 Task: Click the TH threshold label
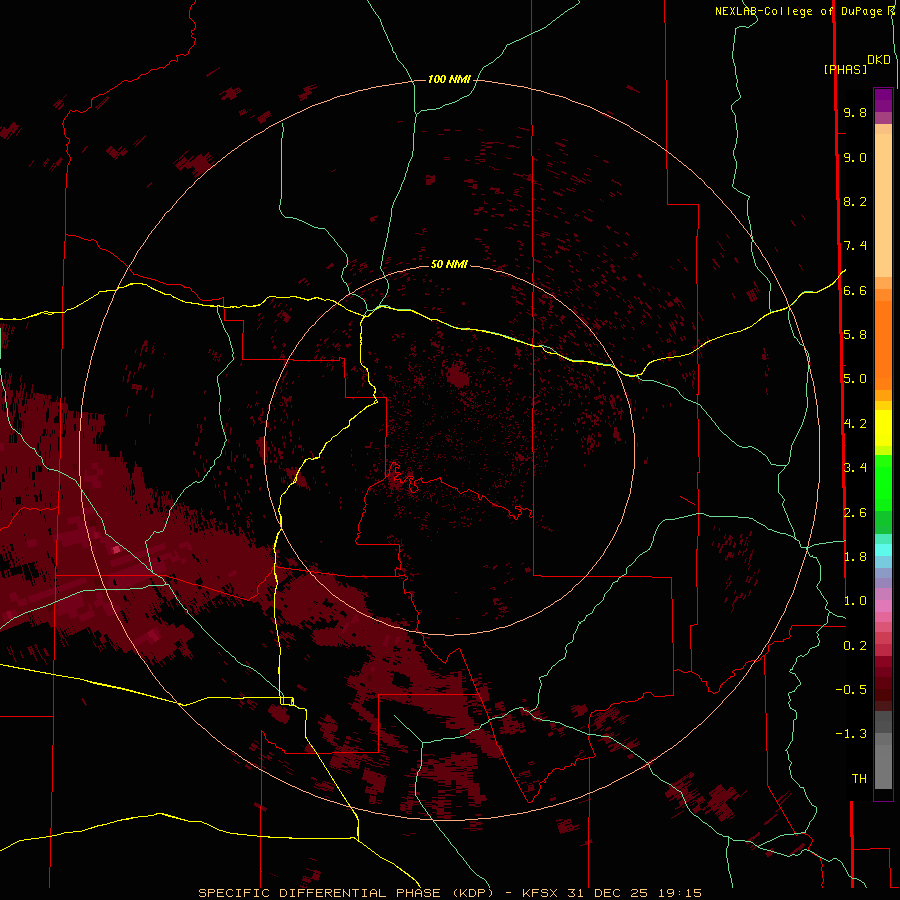859,778
